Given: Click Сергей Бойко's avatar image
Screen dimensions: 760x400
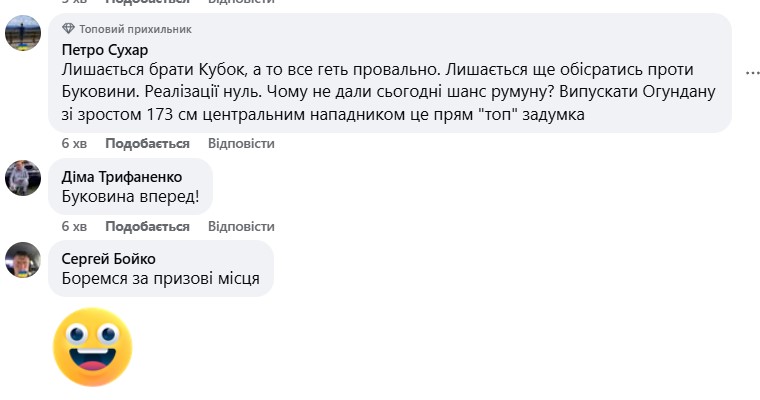Looking at the screenshot, I should pyautogui.click(x=23, y=260).
